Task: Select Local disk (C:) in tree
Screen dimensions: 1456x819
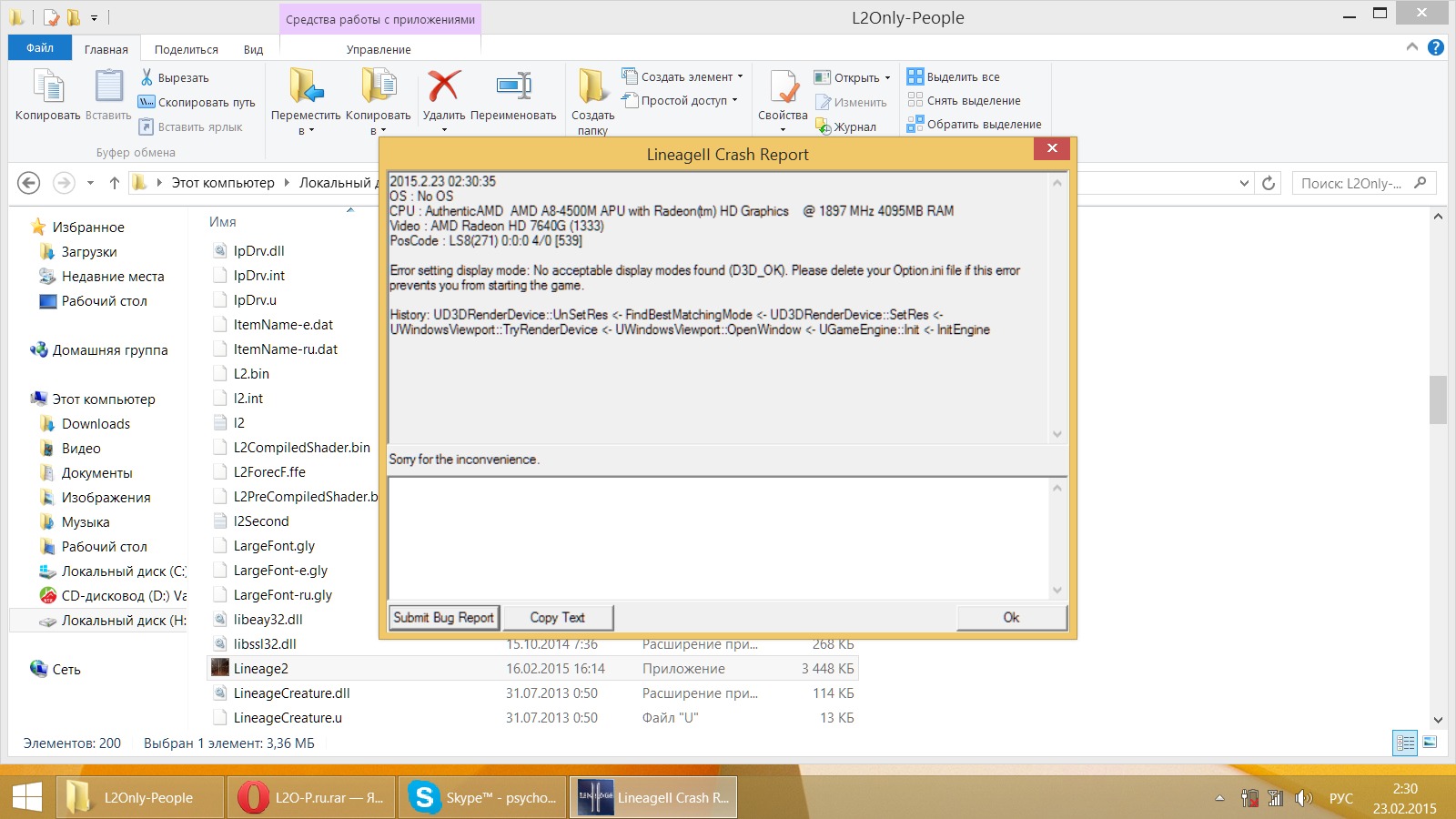Action: click(x=114, y=571)
